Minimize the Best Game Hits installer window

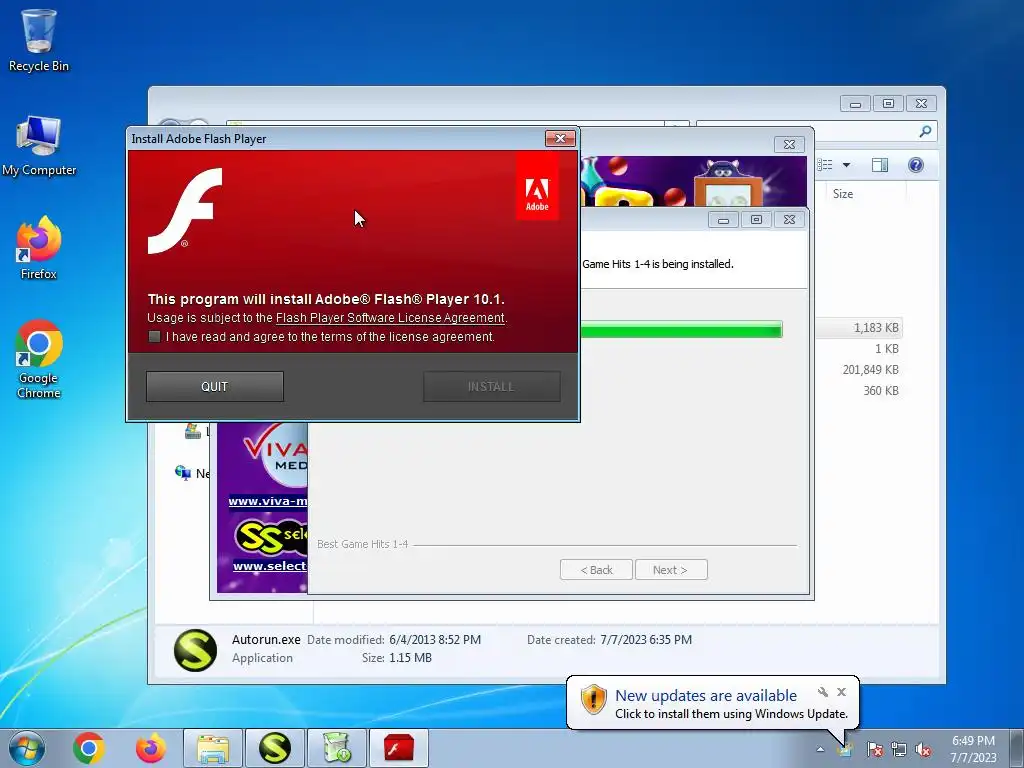(724, 220)
